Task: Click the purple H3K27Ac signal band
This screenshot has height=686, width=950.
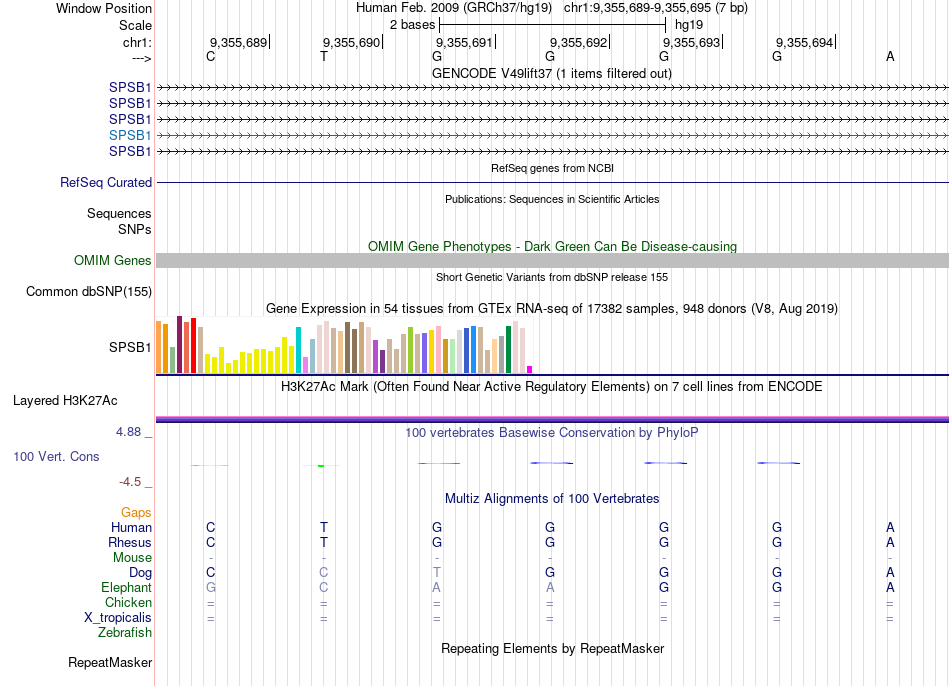Action: click(x=552, y=419)
